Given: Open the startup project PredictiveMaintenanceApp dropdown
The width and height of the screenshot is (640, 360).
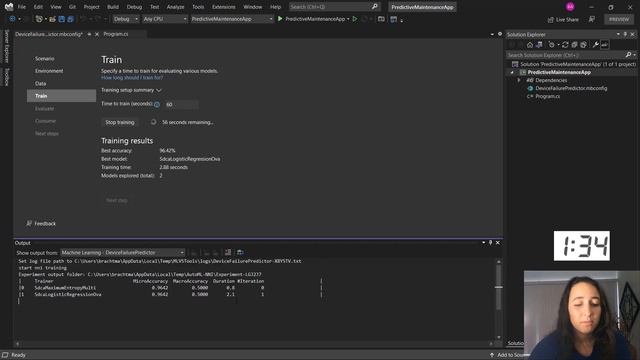Looking at the screenshot, I should click(232, 19).
